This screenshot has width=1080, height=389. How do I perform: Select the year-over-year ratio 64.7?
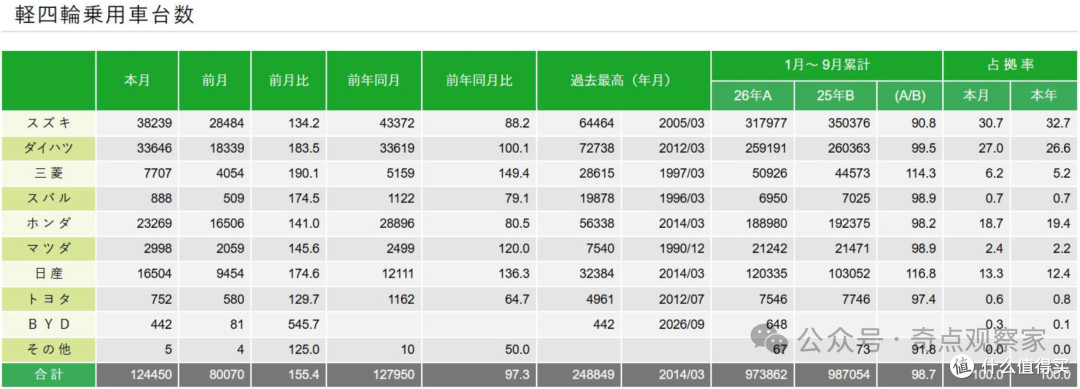[518, 299]
